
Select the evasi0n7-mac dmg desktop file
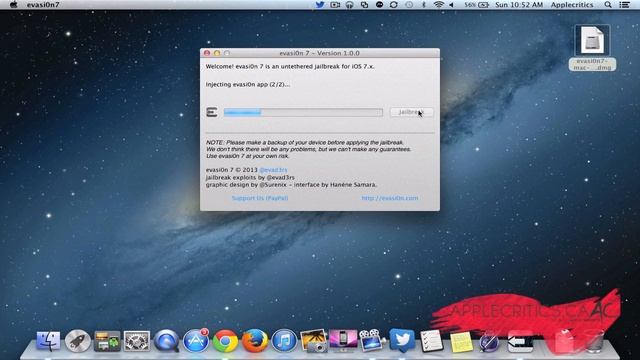[592, 48]
